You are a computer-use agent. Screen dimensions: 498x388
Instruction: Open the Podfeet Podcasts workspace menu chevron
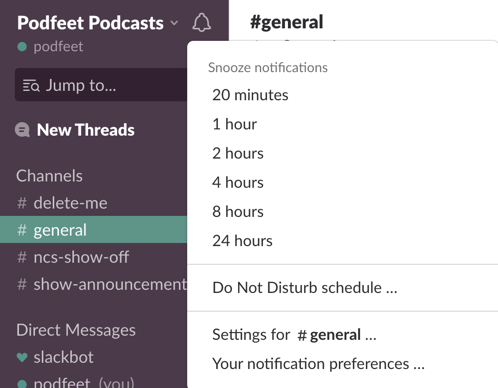pyautogui.click(x=174, y=23)
